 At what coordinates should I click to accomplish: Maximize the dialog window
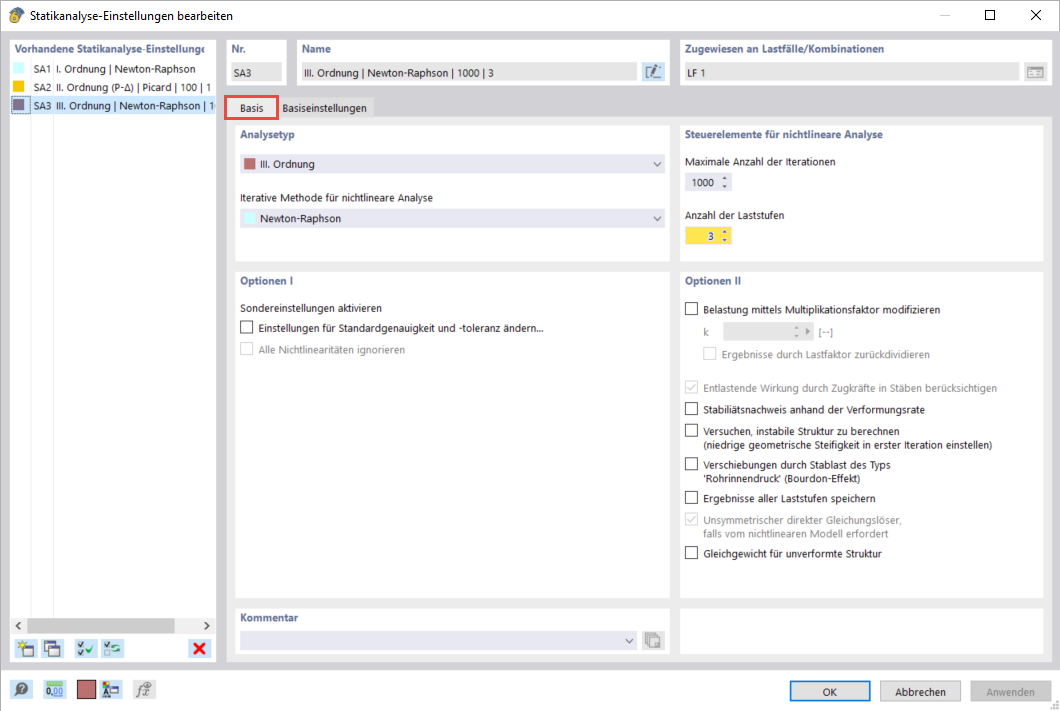tap(990, 15)
